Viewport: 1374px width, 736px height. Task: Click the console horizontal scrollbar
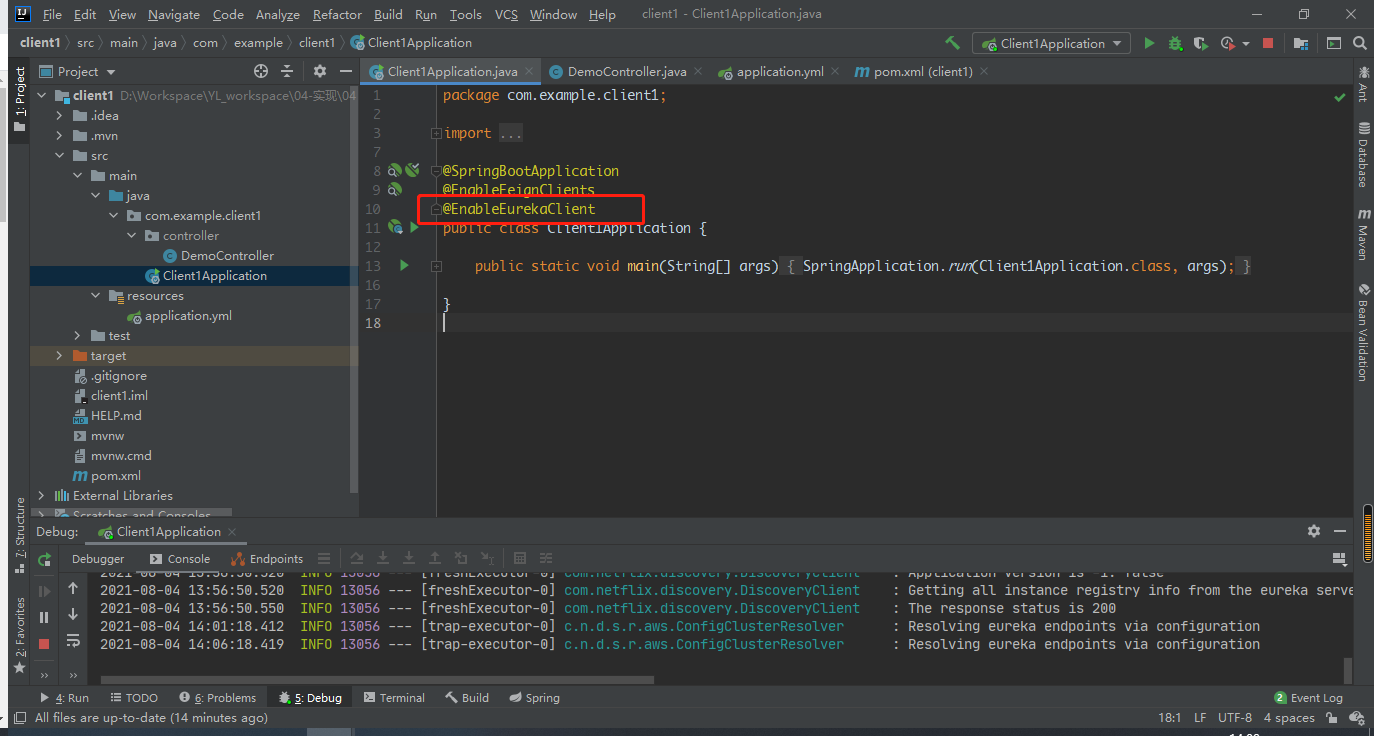(x=377, y=679)
